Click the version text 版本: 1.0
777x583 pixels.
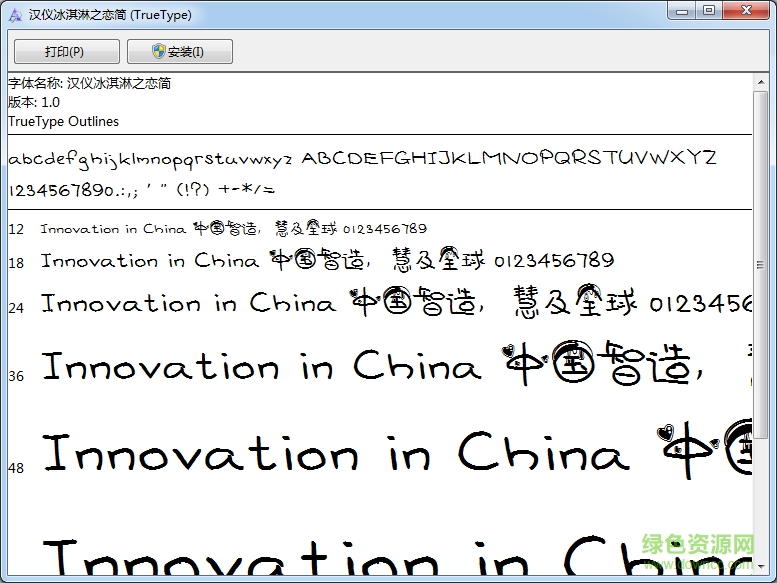pos(34,103)
